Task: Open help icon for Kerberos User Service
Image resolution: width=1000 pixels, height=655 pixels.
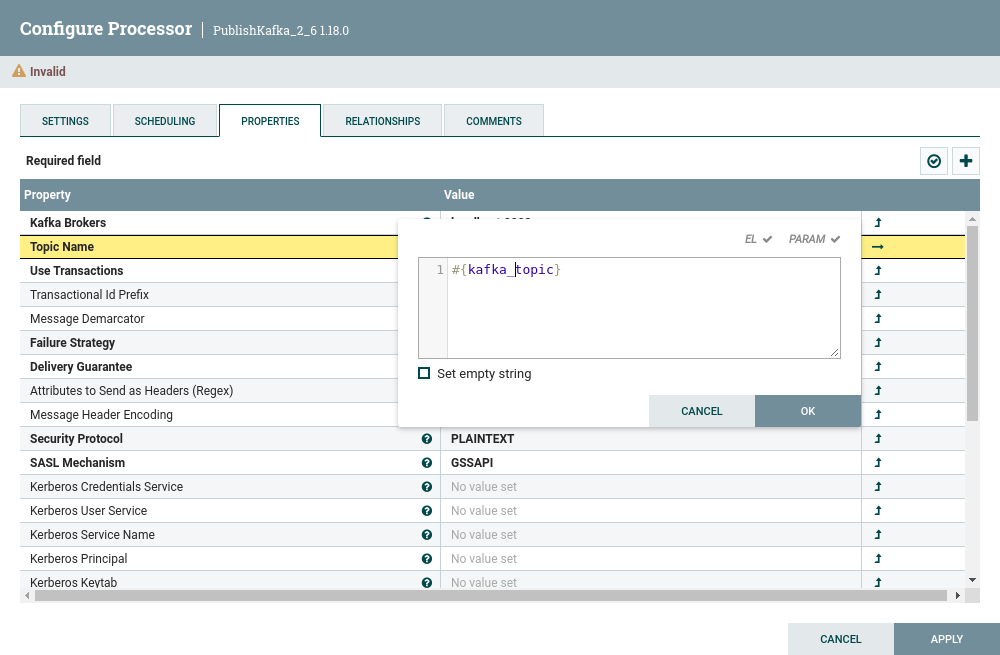Action: [427, 511]
